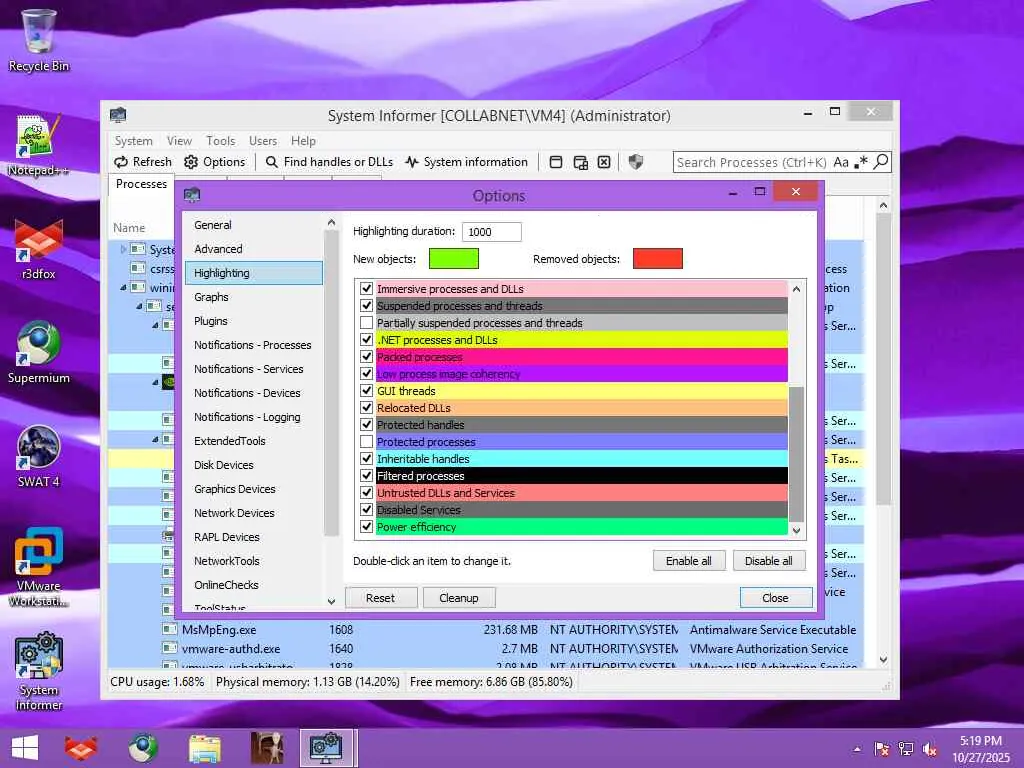Collapse the wininit process tree node
Screen dimensions: 1024x768
[x=123, y=287]
